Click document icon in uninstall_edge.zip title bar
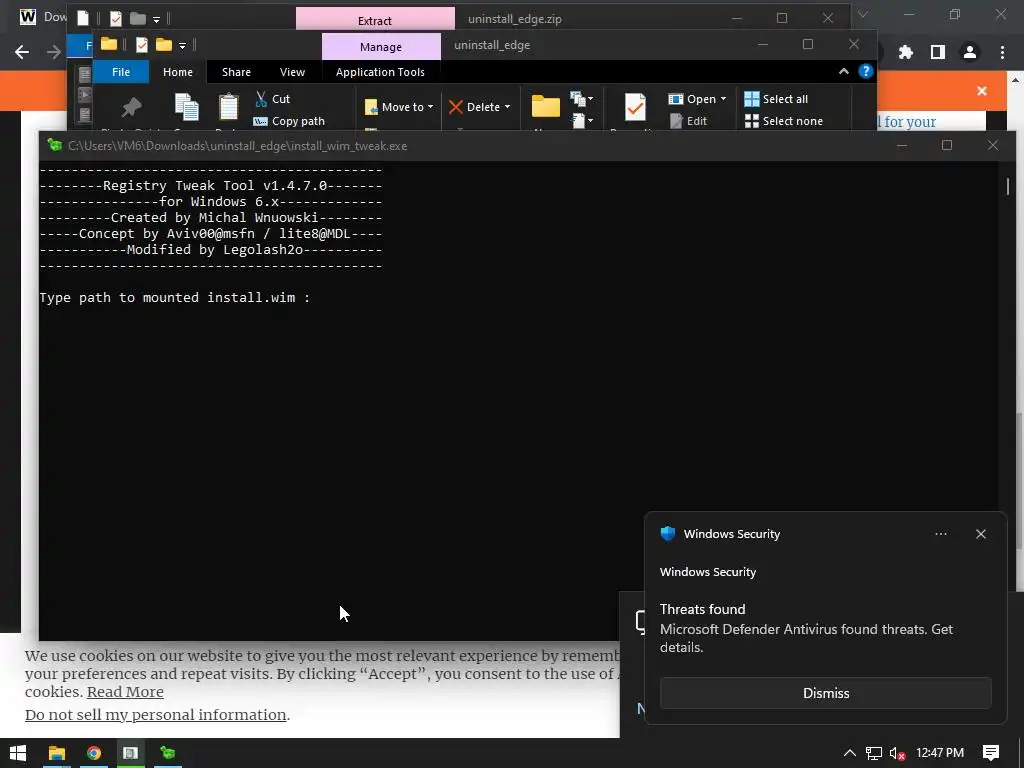The width and height of the screenshot is (1024, 768). pyautogui.click(x=83, y=18)
